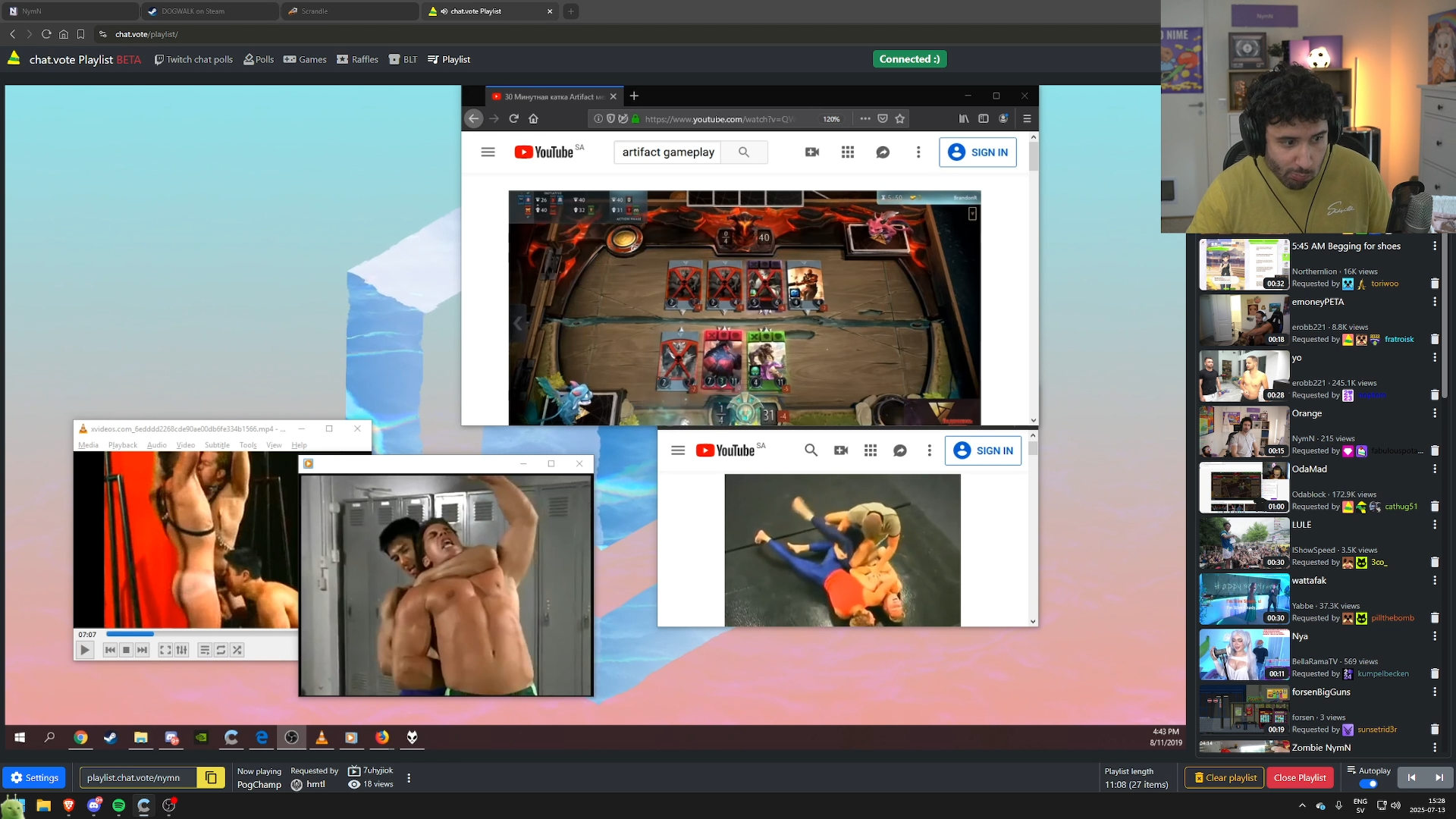Screen dimensions: 1456x819
Task: Open a new browser tab
Action: (x=571, y=11)
